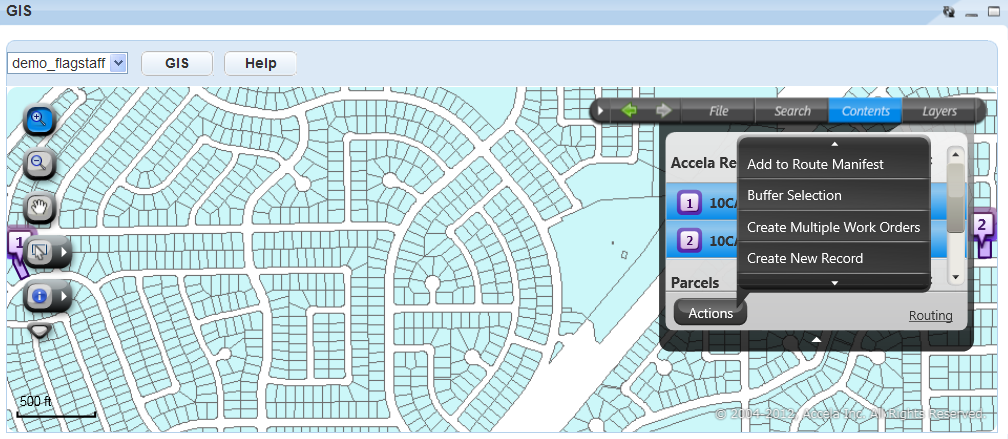Click map marker 2 on the right edge
Image resolution: width=1008 pixels, height=439 pixels.
(983, 226)
